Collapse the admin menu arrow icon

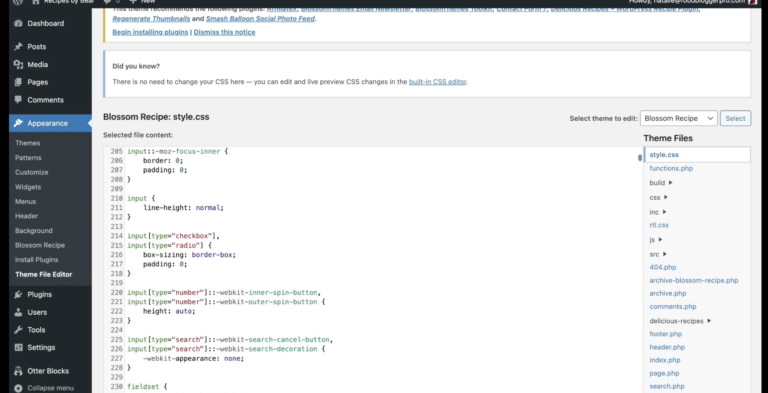click(19, 388)
